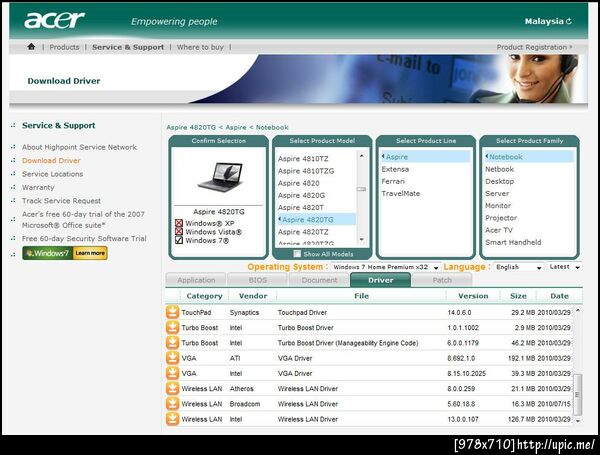Open the Microsoft Office 60-day trial link
600x455 pixels.
click(83, 220)
